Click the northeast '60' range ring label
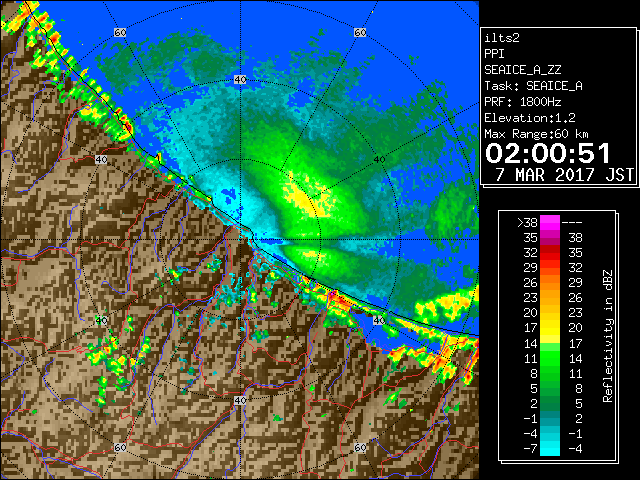Screen dimensions: 640x480 click(360, 32)
